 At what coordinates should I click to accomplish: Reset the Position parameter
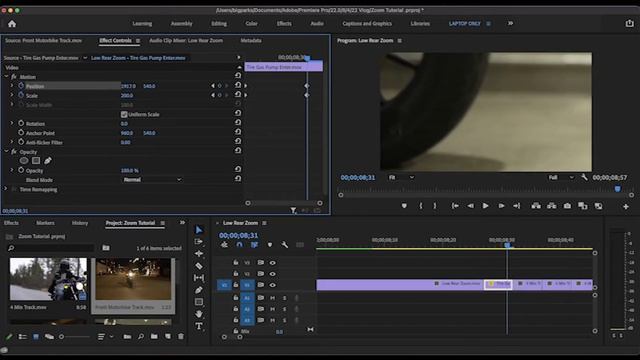pos(238,85)
